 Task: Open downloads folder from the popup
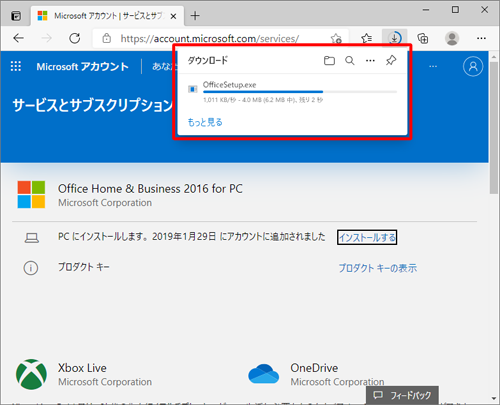pos(329,61)
